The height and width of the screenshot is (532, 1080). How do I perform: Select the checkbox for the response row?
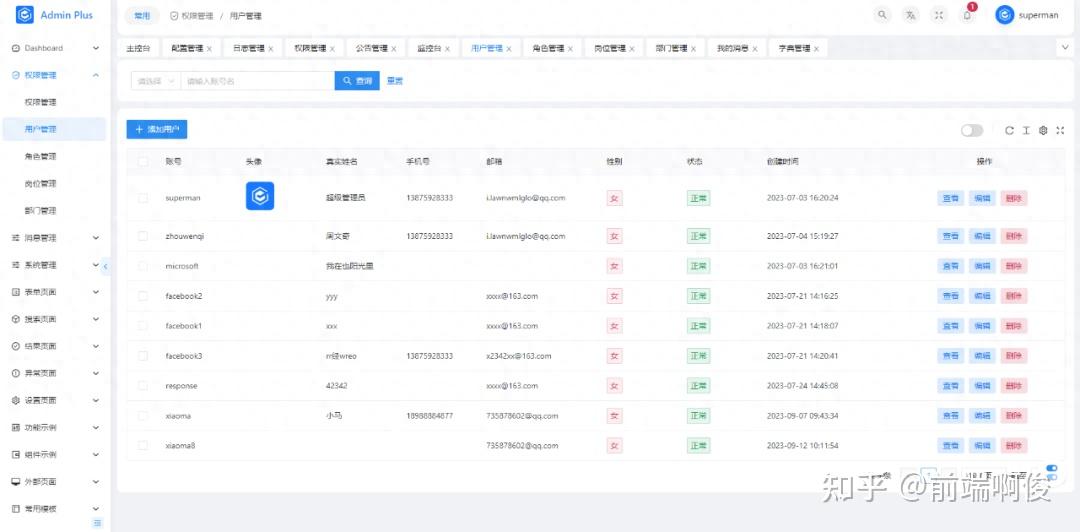(143, 386)
